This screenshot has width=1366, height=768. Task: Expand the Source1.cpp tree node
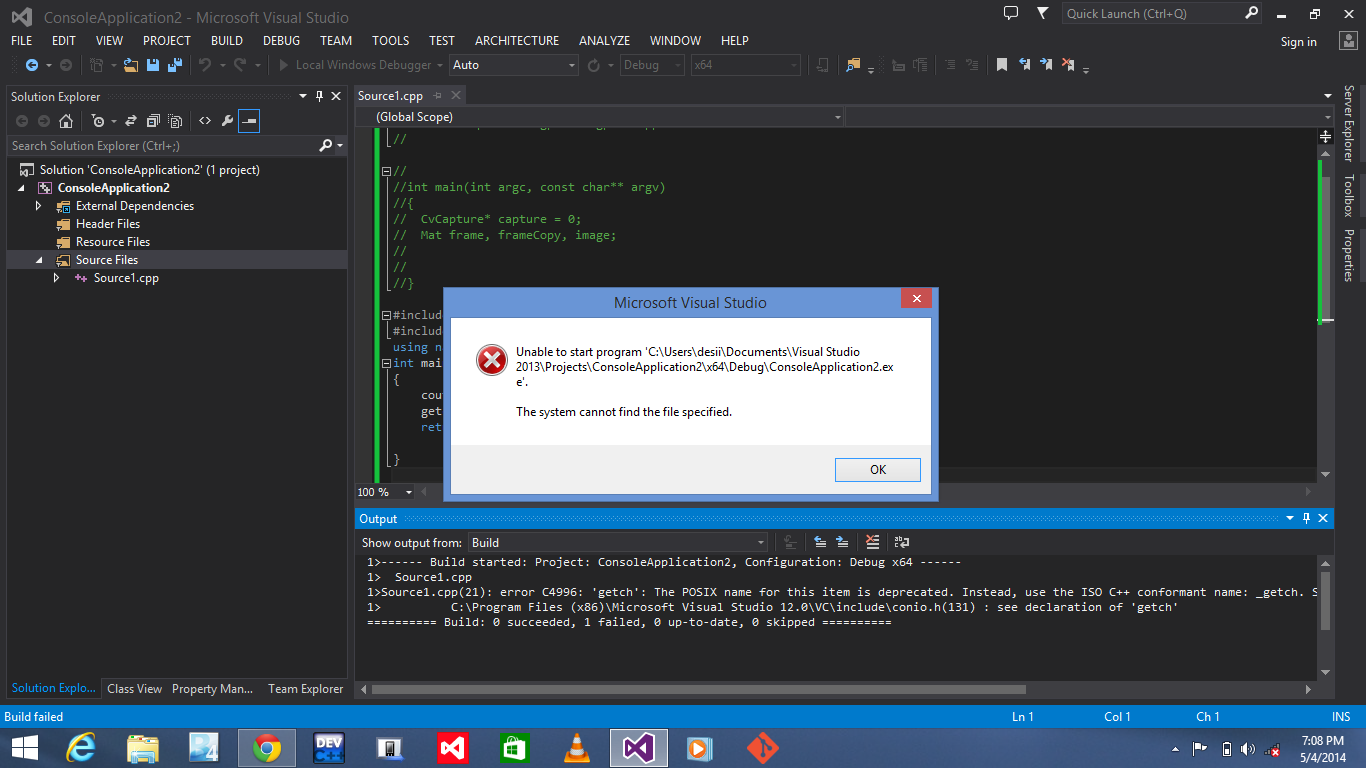click(57, 278)
